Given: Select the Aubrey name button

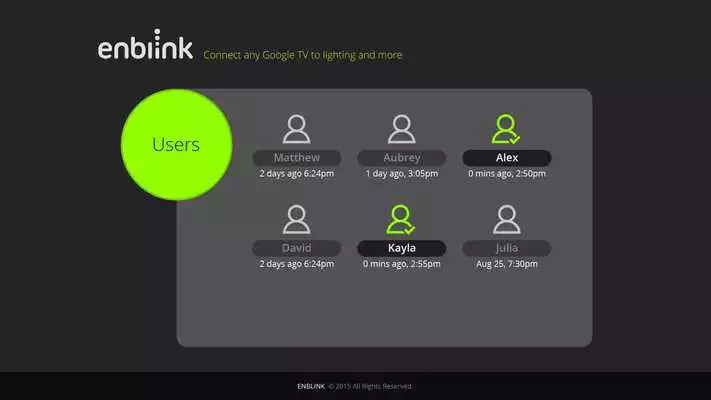Looking at the screenshot, I should [402, 158].
